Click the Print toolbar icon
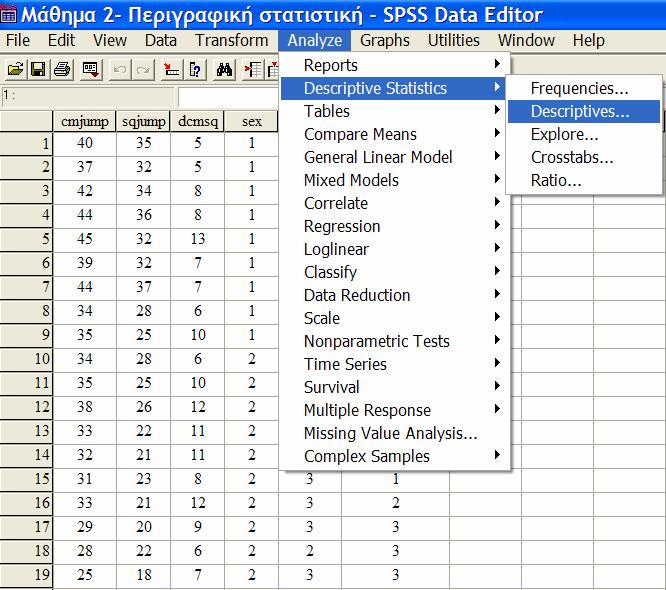 tap(62, 69)
